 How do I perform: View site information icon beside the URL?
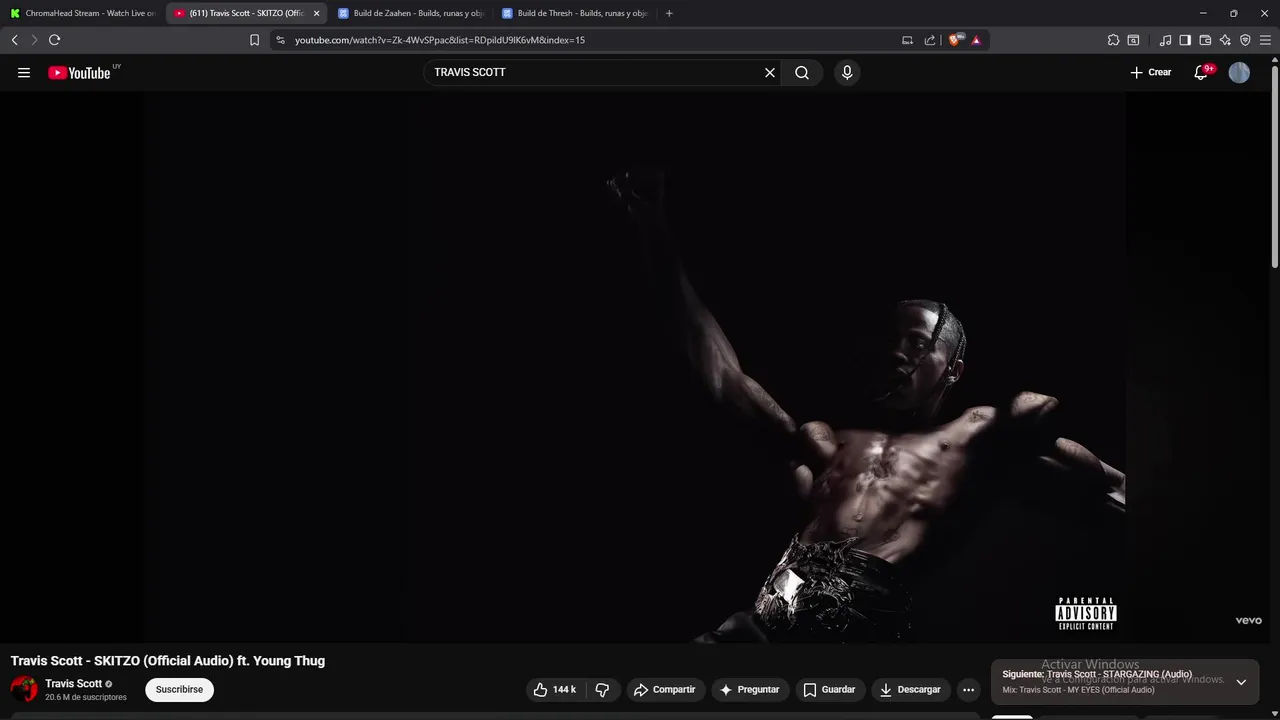280,40
